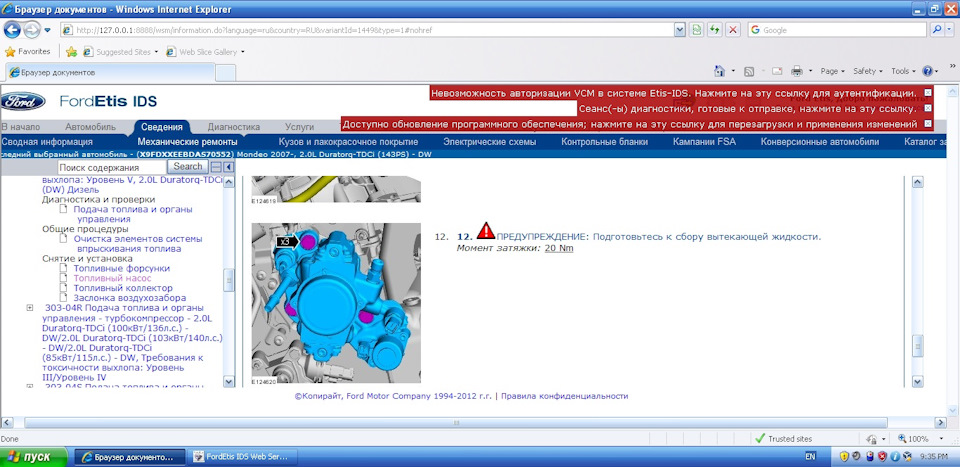Expand the 303-04R tree node
This screenshot has width=960, height=467.
click(x=30, y=308)
